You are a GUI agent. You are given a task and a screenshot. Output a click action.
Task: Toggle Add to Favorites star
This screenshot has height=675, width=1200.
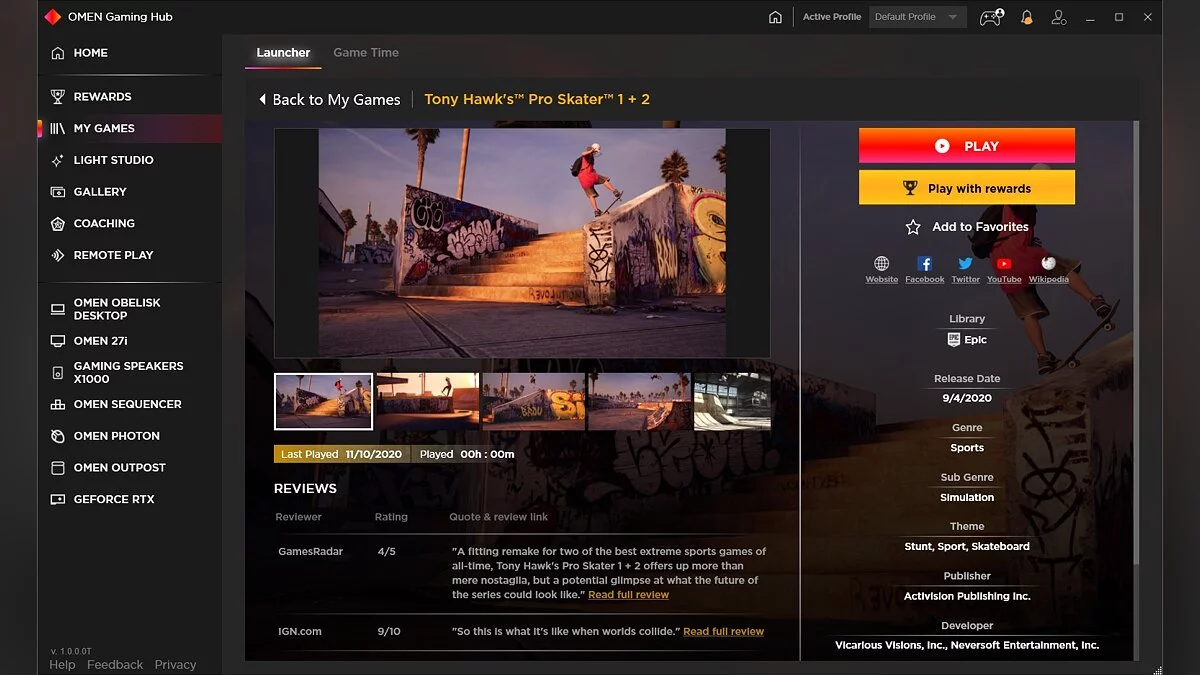[x=913, y=227]
